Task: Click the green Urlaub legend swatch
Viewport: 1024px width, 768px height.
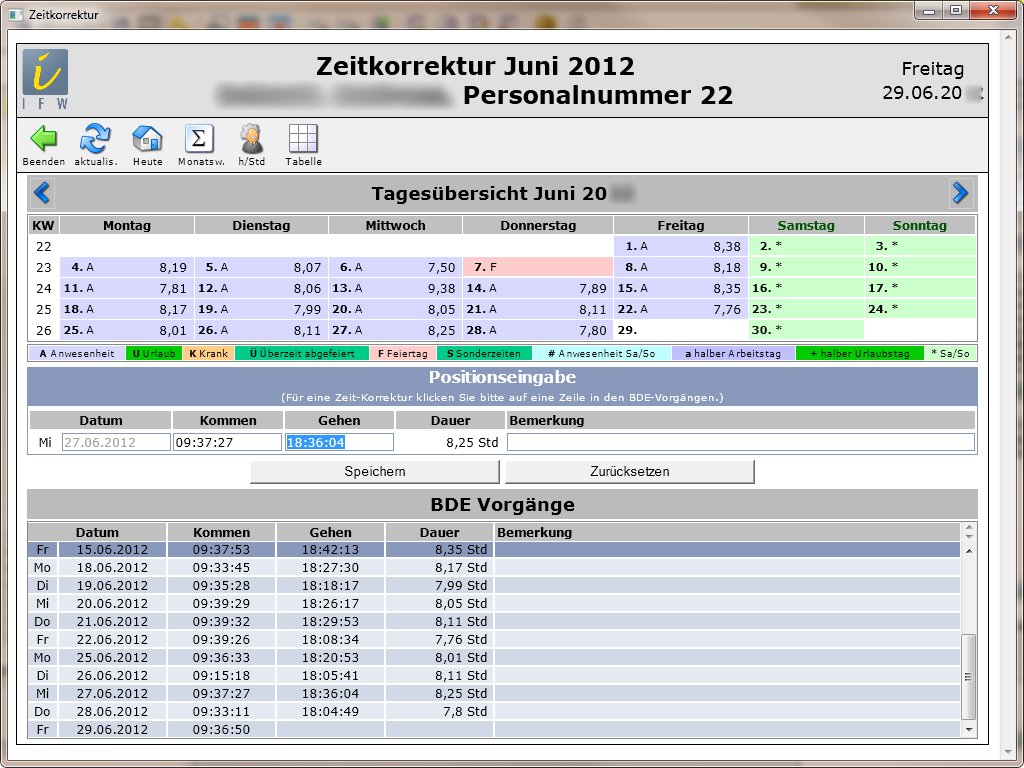Action: point(151,354)
